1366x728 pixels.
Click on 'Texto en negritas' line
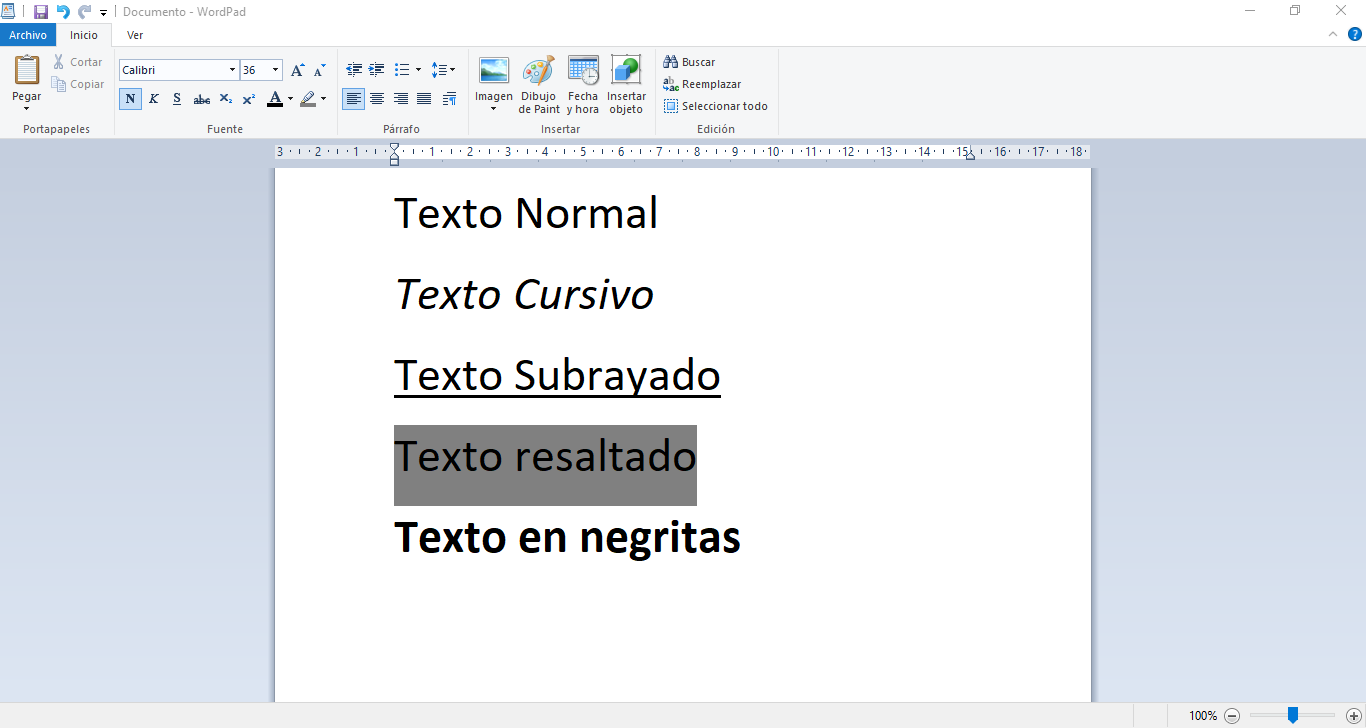tap(567, 538)
